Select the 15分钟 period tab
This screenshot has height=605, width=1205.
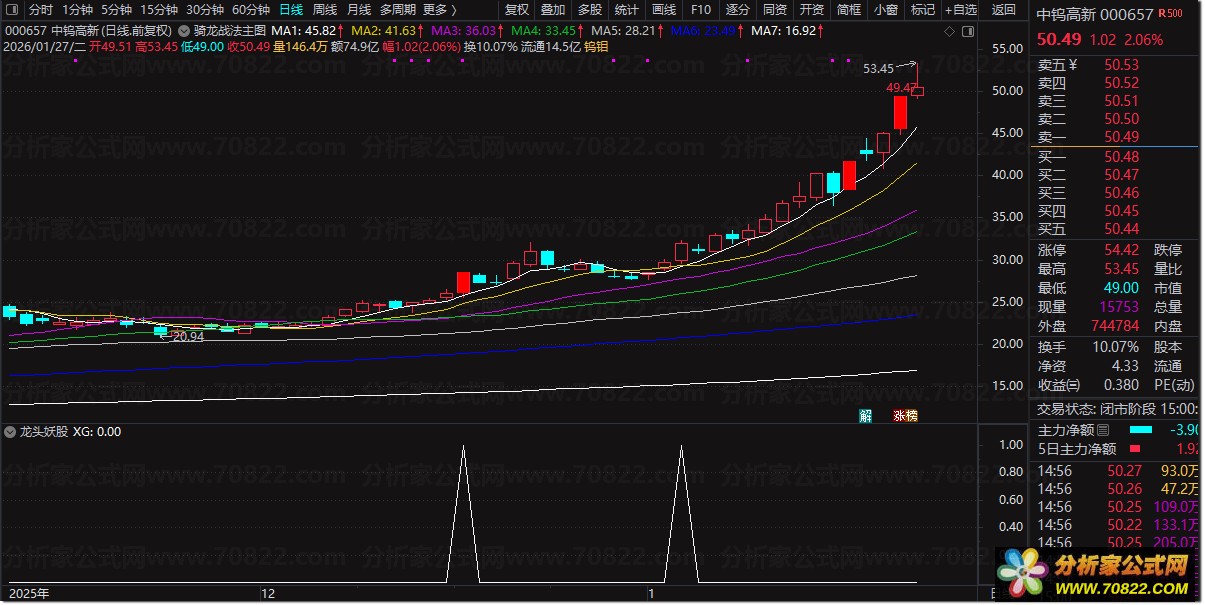point(159,9)
